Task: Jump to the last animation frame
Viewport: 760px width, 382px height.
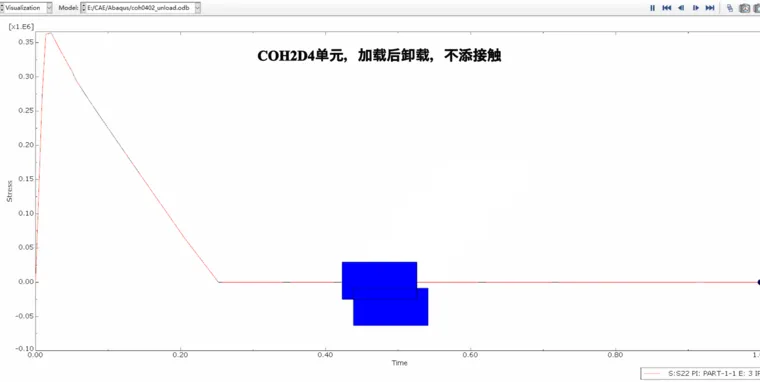Action: 710,8
